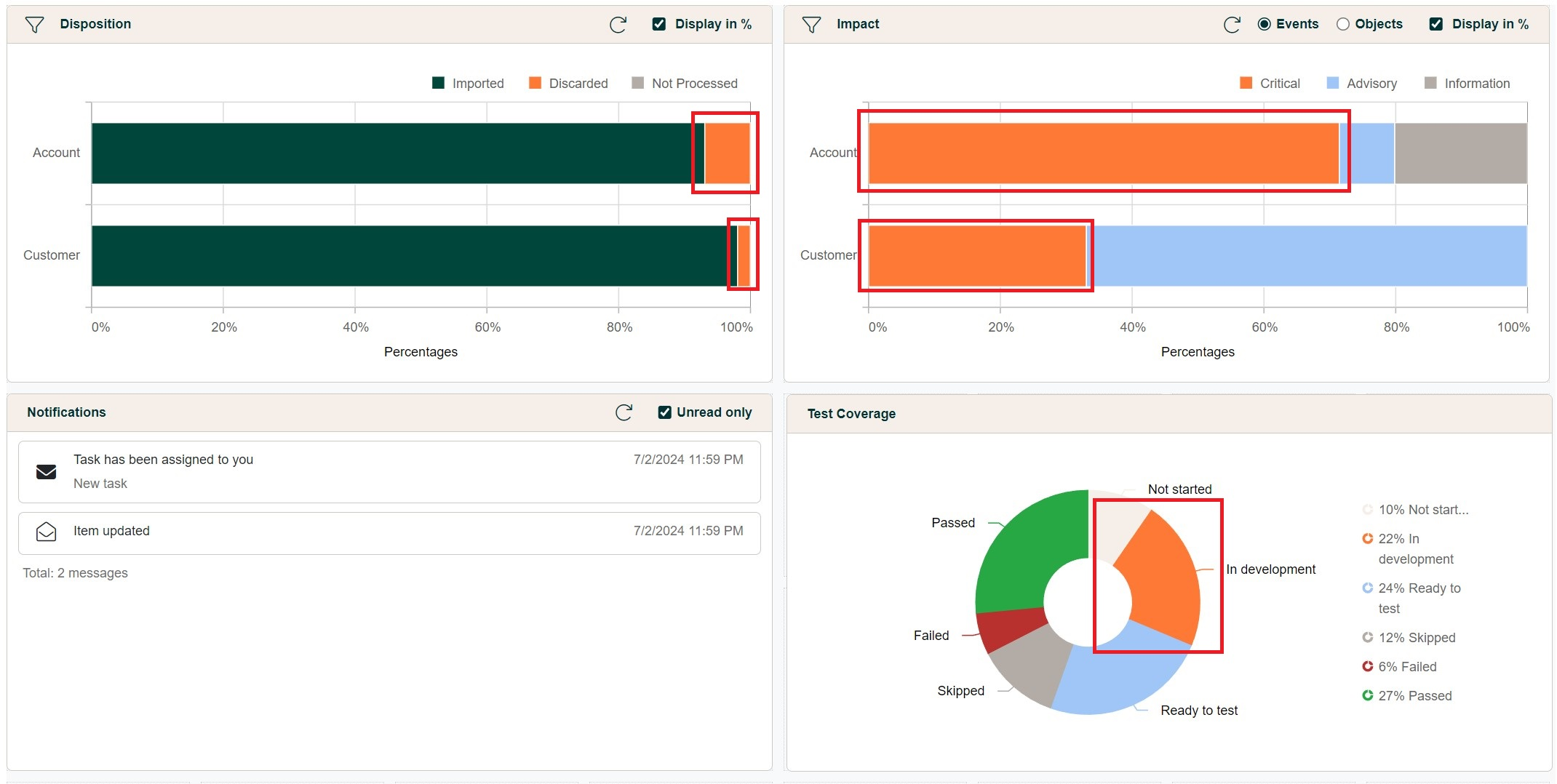Refresh the Notifications list
Image resolution: width=1557 pixels, height=784 pixels.
[x=624, y=412]
